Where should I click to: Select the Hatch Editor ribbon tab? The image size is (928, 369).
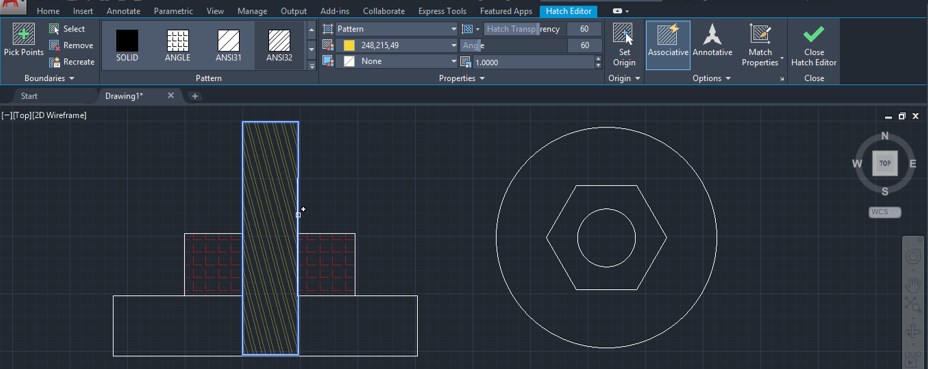point(569,11)
